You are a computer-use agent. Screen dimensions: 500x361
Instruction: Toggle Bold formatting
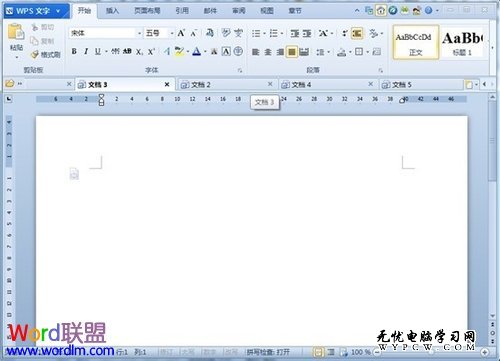pos(74,51)
